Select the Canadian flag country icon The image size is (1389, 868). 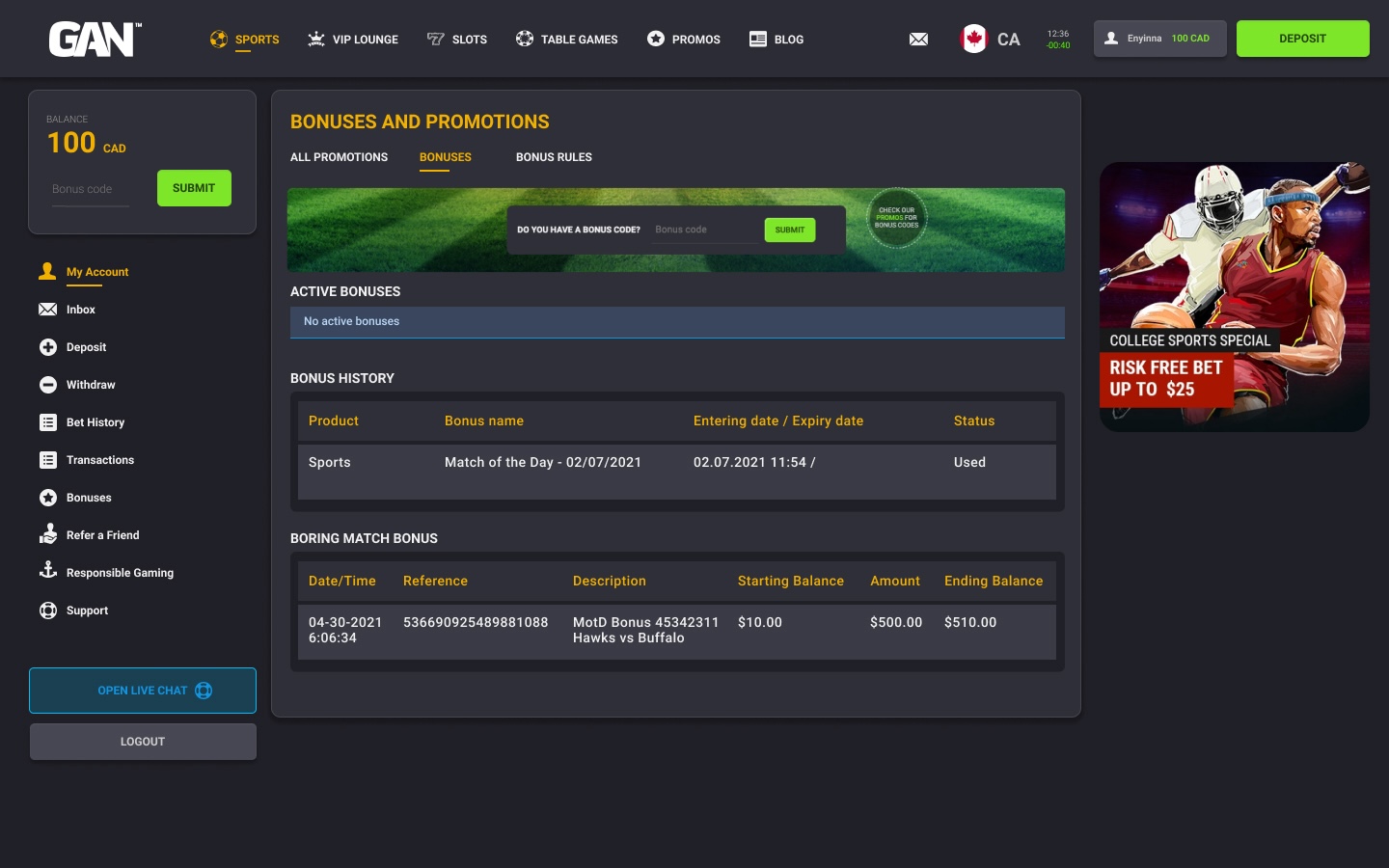click(974, 40)
